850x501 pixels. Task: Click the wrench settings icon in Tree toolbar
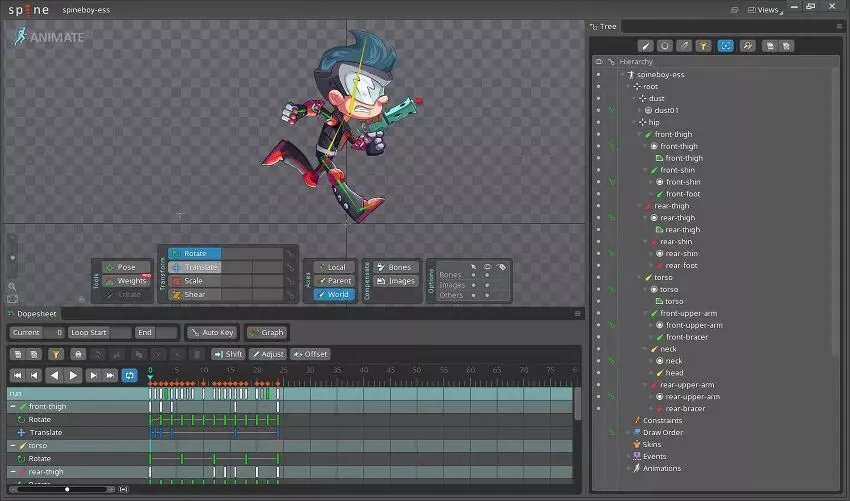[x=748, y=46]
